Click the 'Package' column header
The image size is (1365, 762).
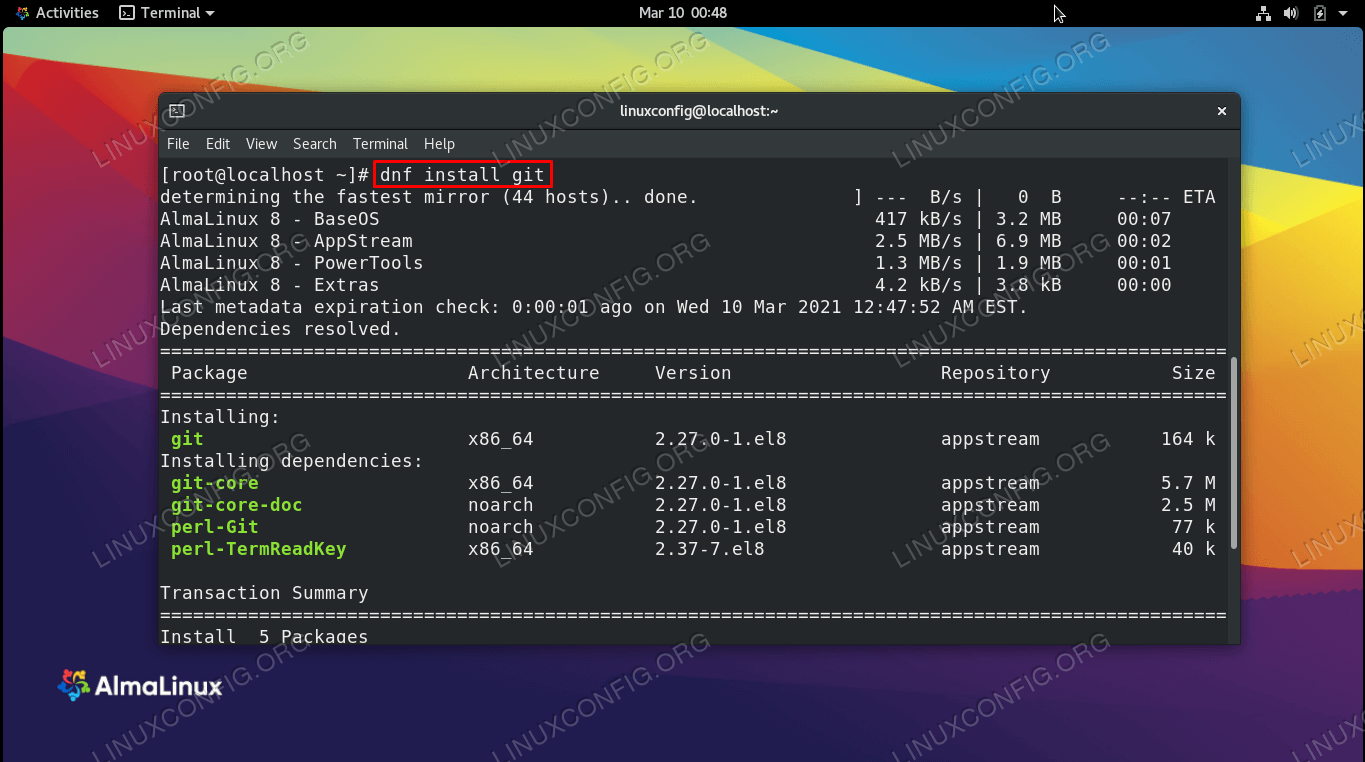point(209,373)
